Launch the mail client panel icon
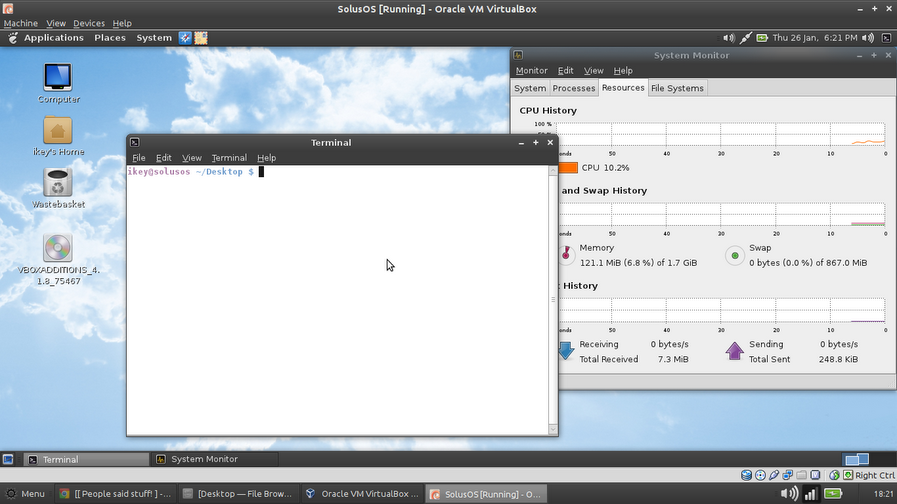This screenshot has width=897, height=504. (201, 38)
